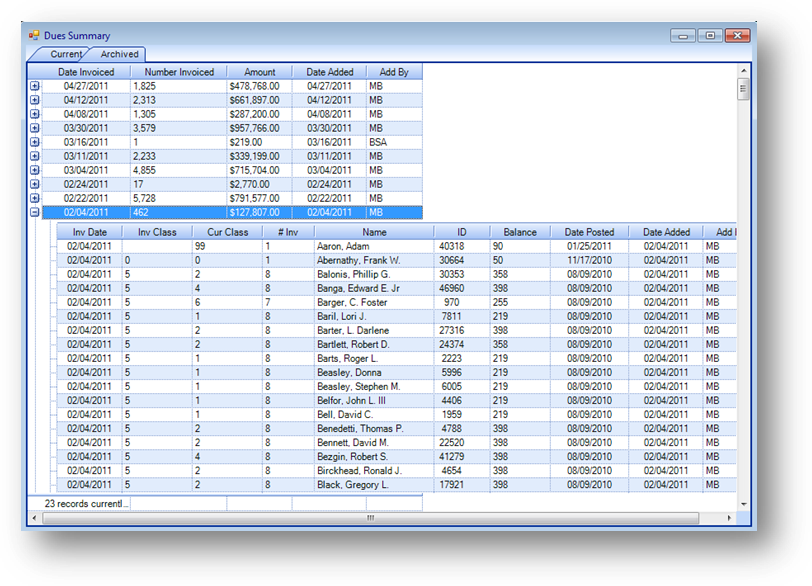
Task: Click the 11/17/2010 date posted cell
Action: tap(589, 260)
